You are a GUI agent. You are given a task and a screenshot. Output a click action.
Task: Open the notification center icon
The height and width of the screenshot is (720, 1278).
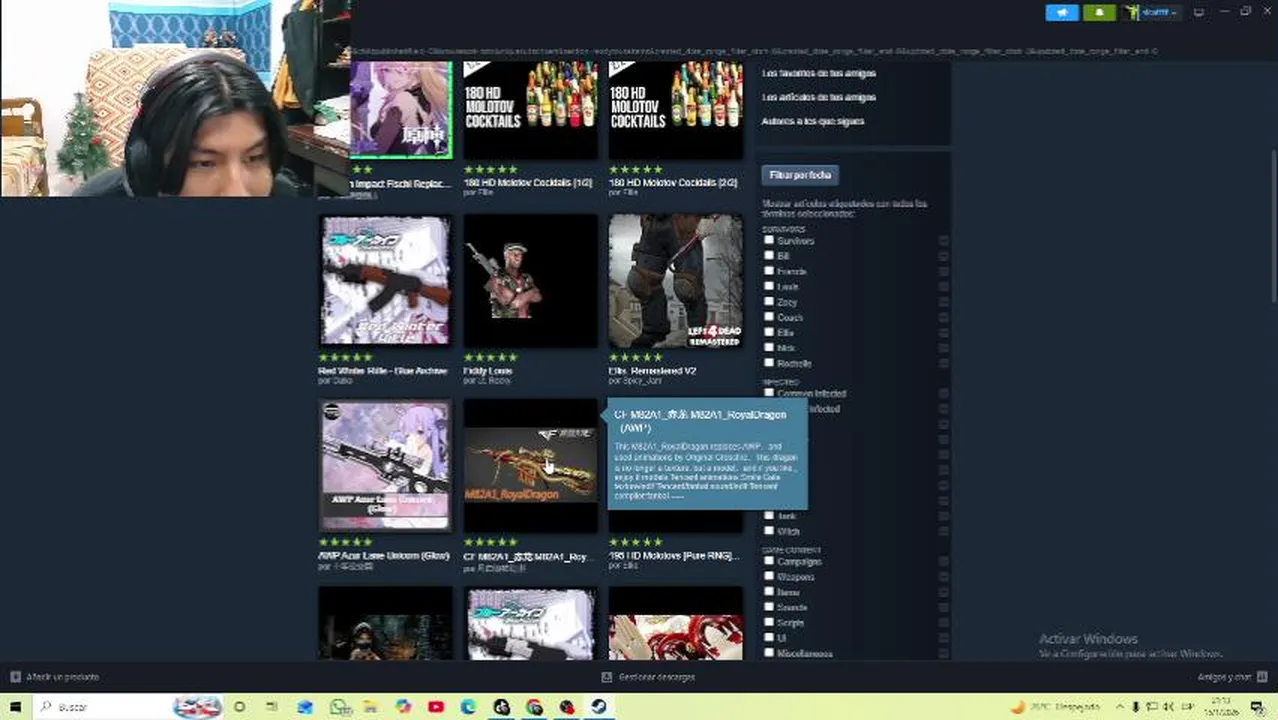tap(1258, 707)
